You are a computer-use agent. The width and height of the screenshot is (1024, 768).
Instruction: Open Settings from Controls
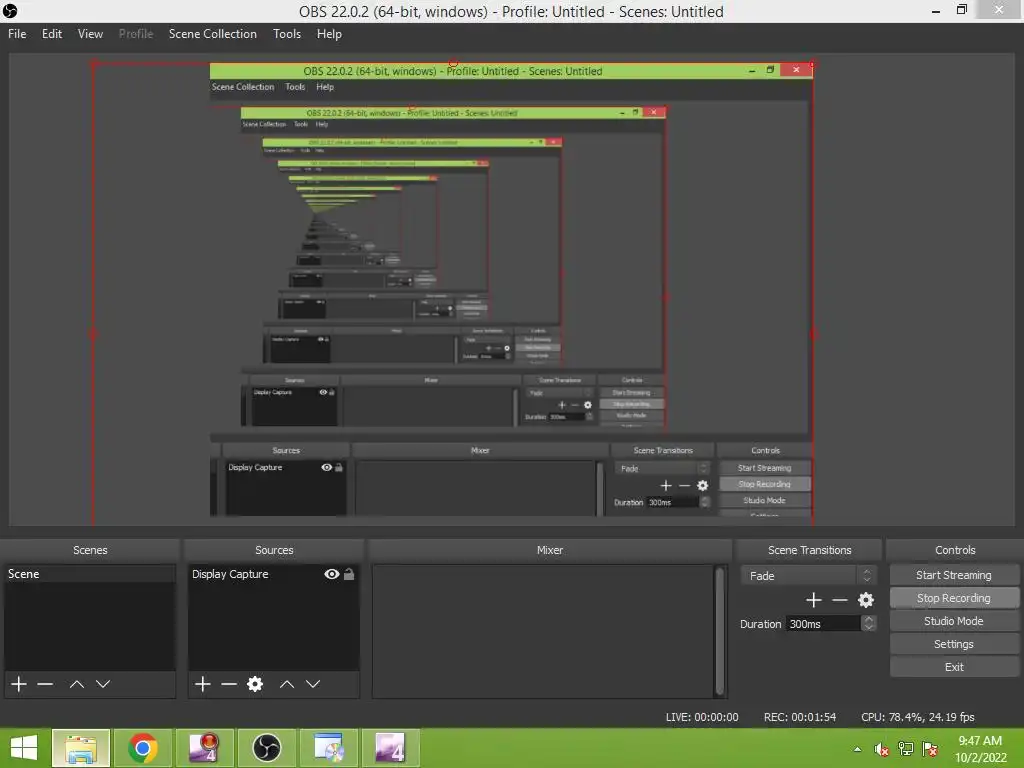953,644
